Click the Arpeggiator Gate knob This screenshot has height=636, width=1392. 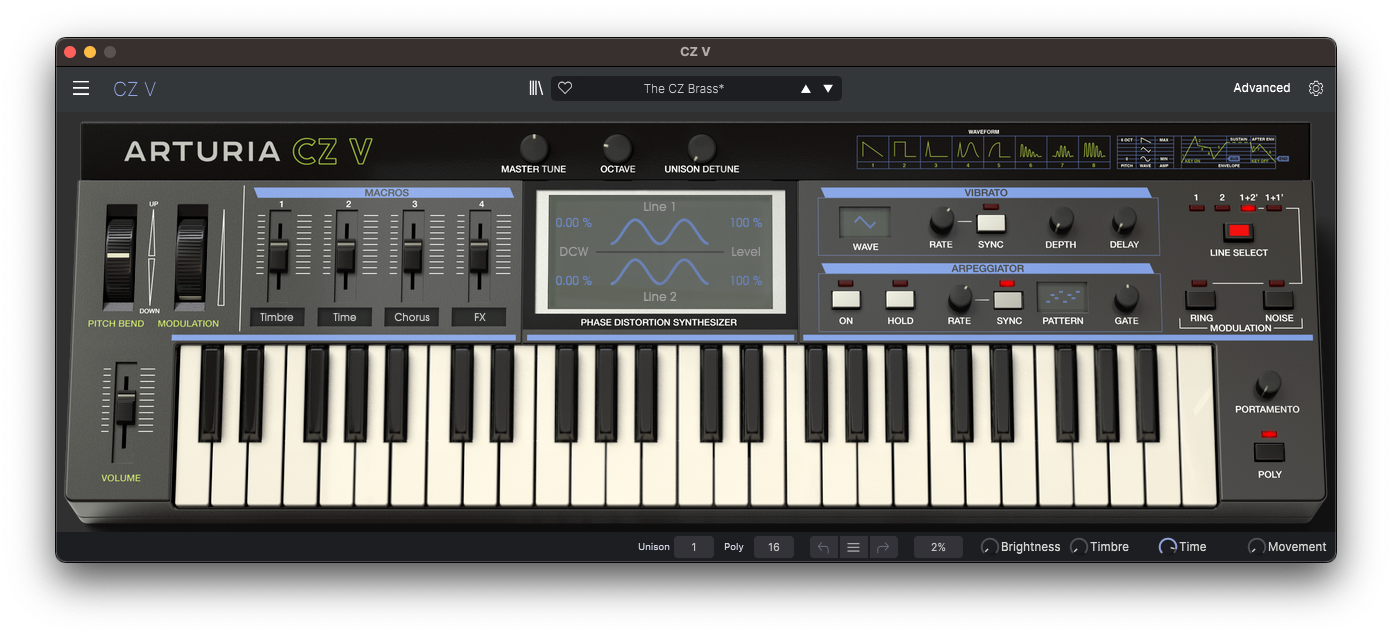point(1126,297)
